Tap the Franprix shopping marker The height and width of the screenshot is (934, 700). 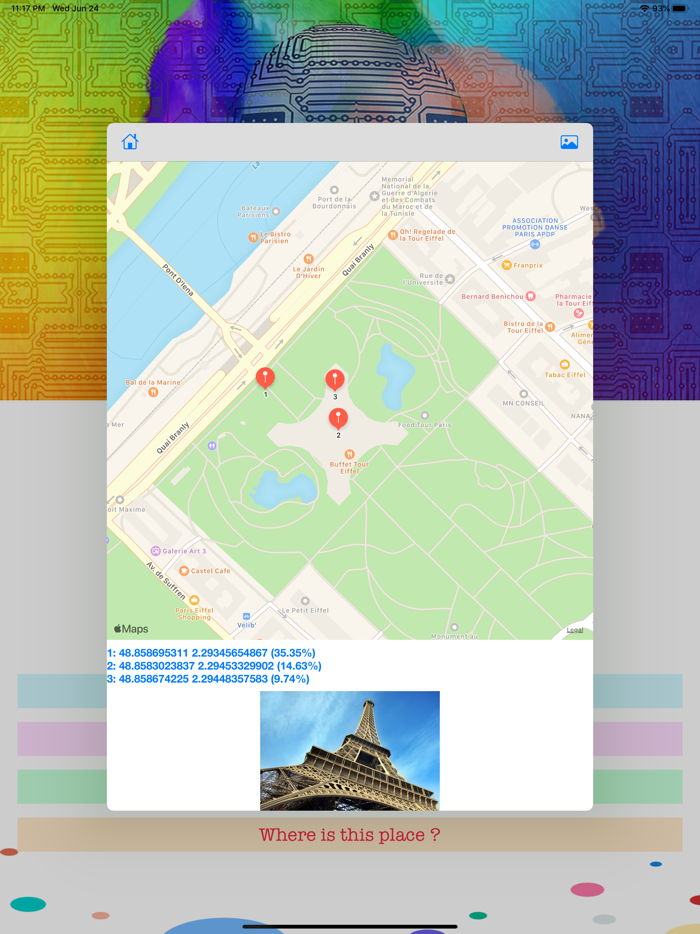click(506, 265)
